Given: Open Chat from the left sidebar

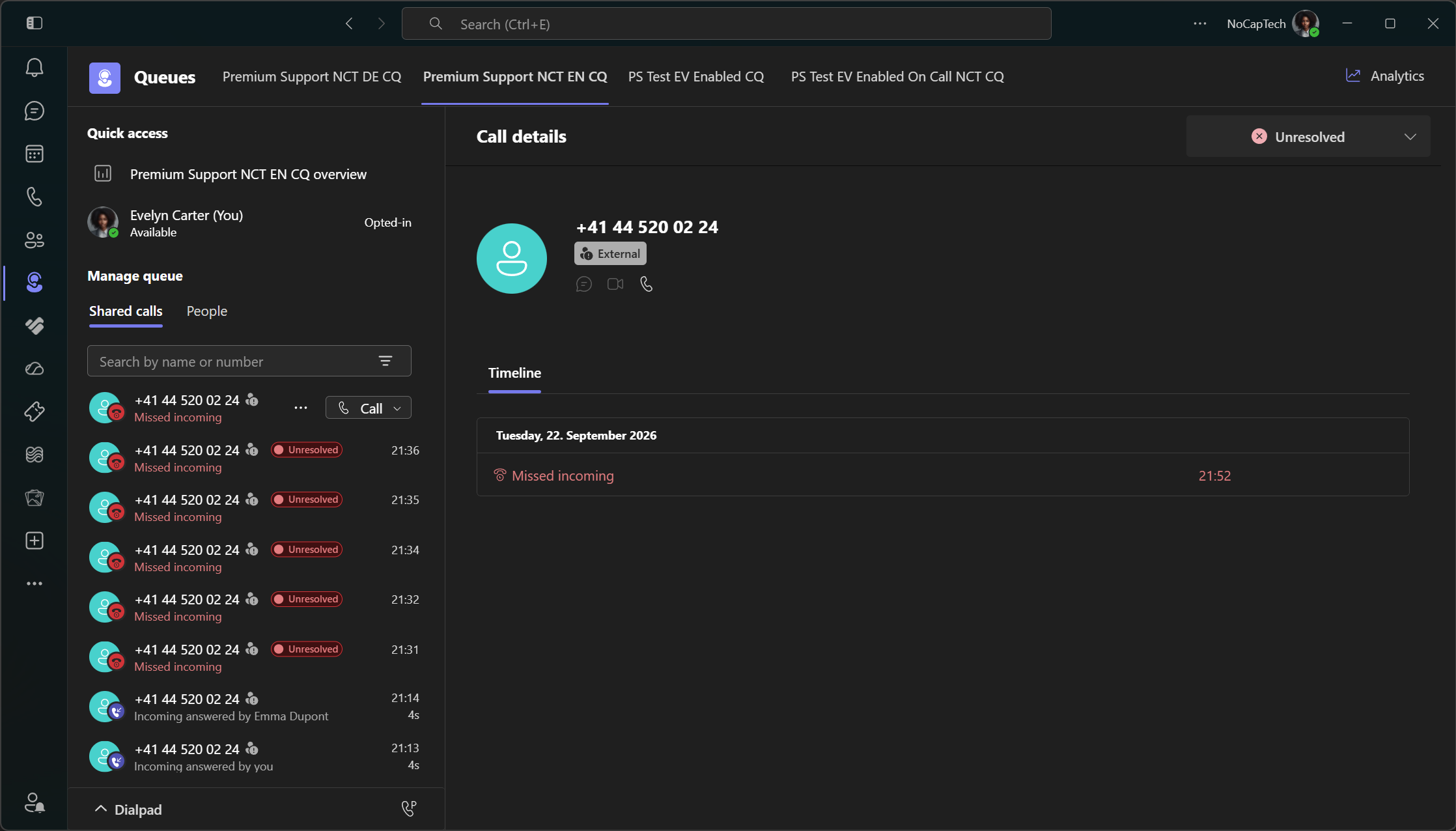Looking at the screenshot, I should coord(35,111).
